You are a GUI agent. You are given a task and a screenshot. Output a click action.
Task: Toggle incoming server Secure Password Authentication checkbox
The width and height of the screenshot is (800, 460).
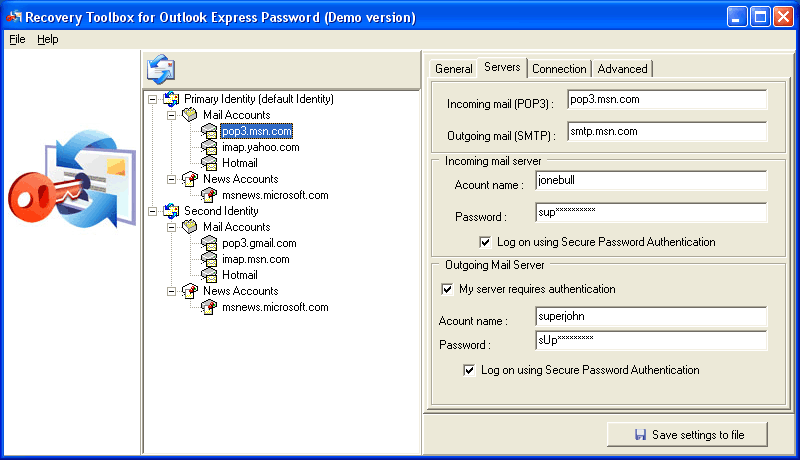pyautogui.click(x=485, y=242)
